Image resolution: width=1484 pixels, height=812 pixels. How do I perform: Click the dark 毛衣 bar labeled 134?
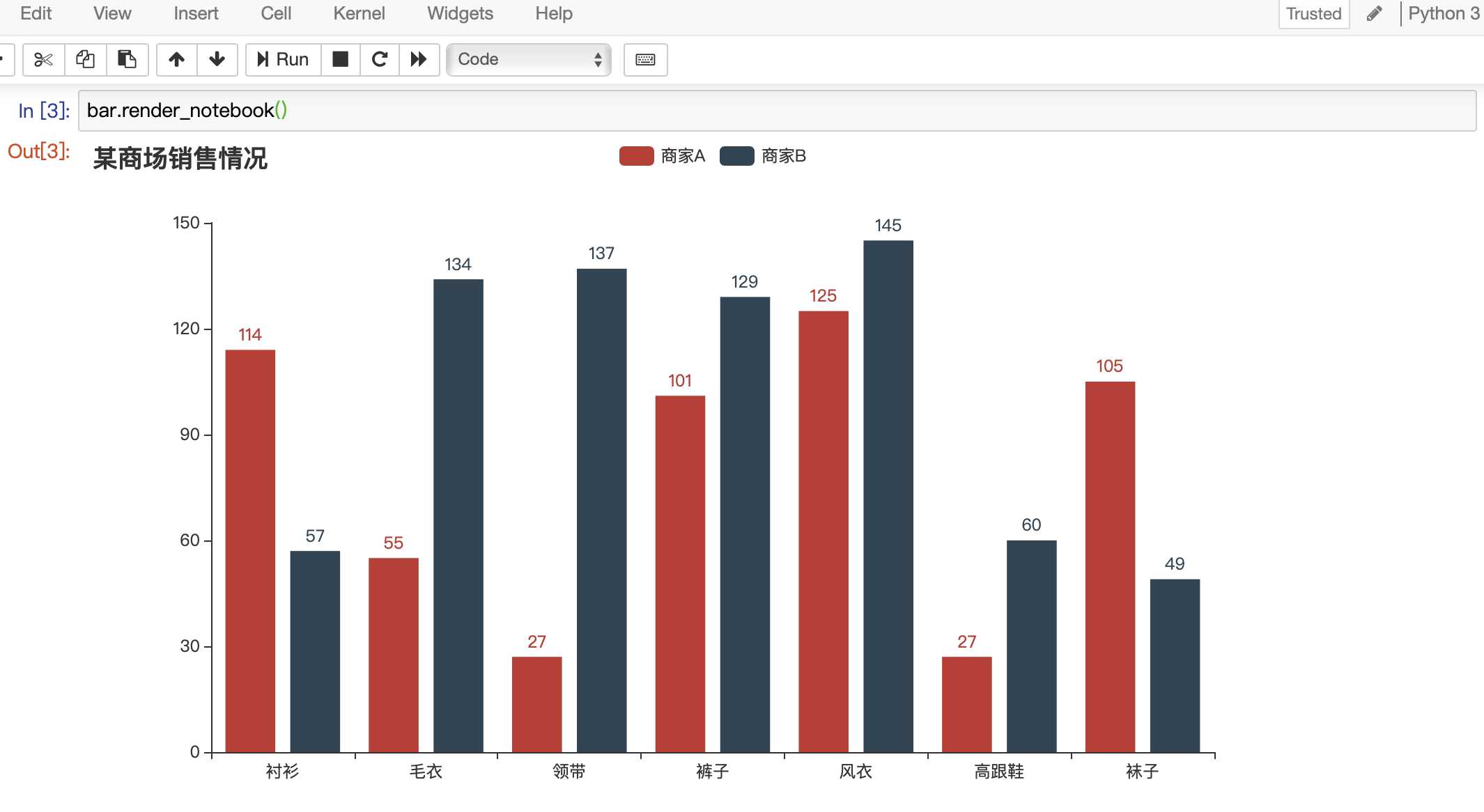(458, 515)
